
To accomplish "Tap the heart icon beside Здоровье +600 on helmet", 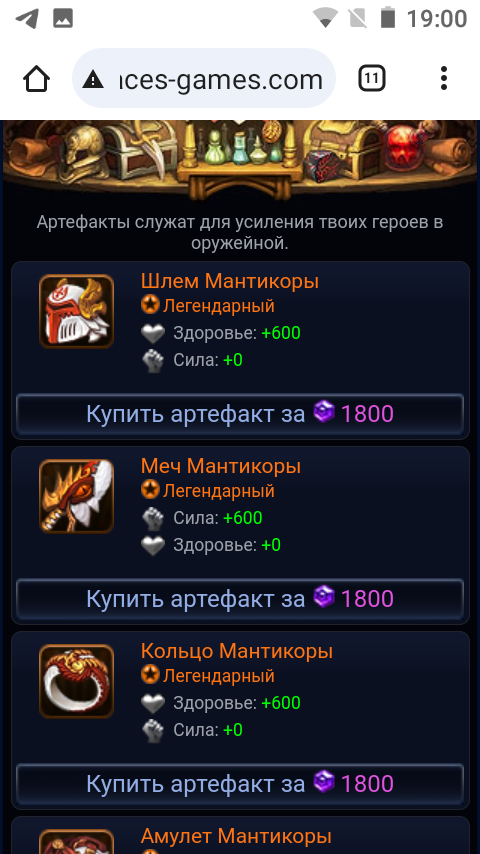I will coord(153,333).
